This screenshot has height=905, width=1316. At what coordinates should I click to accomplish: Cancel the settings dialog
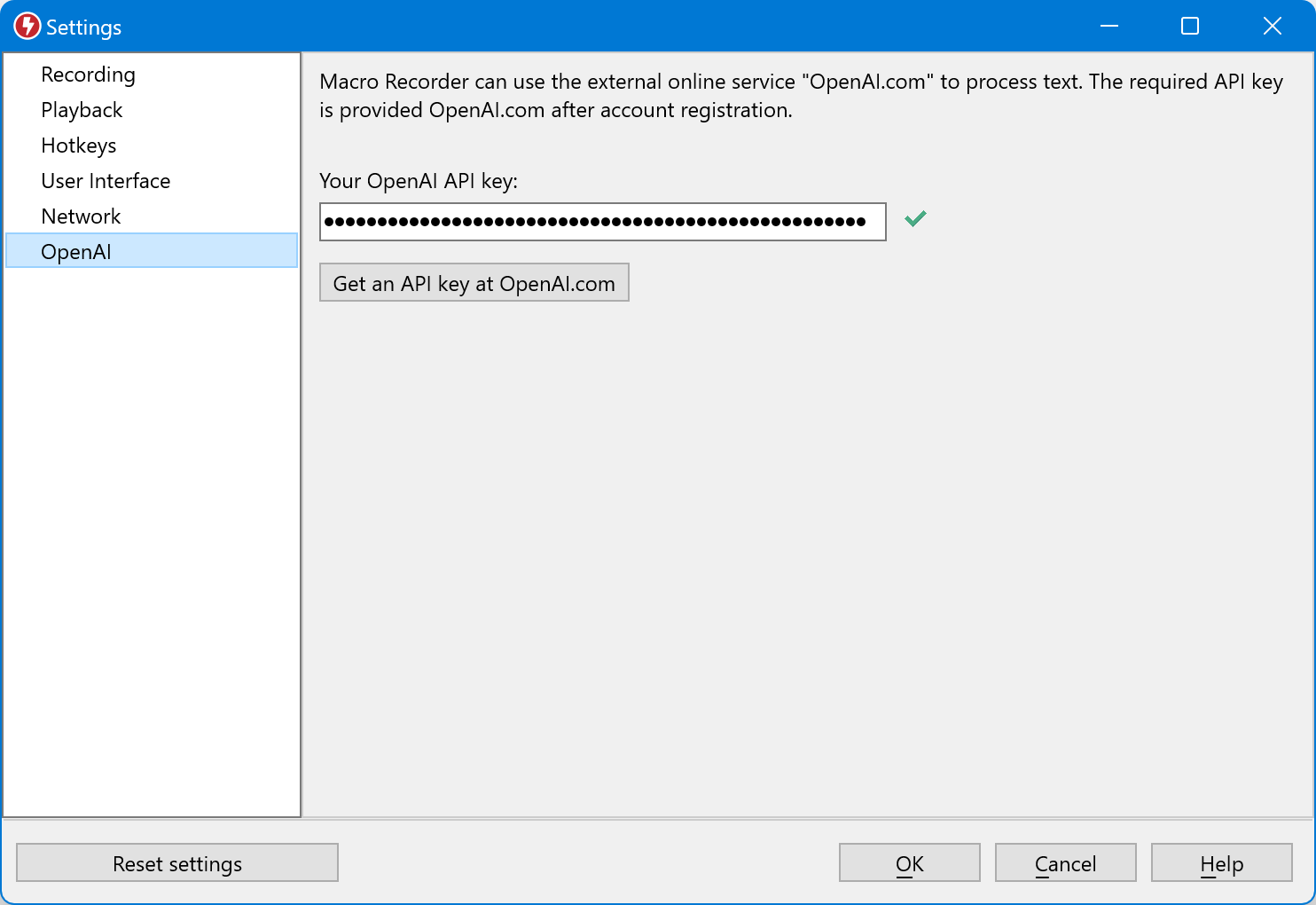coord(1066,862)
